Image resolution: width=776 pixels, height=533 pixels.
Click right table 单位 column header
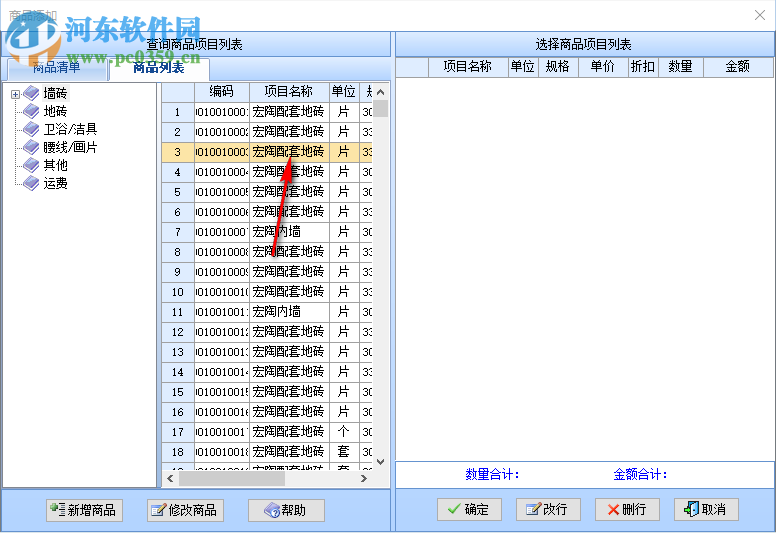point(523,66)
